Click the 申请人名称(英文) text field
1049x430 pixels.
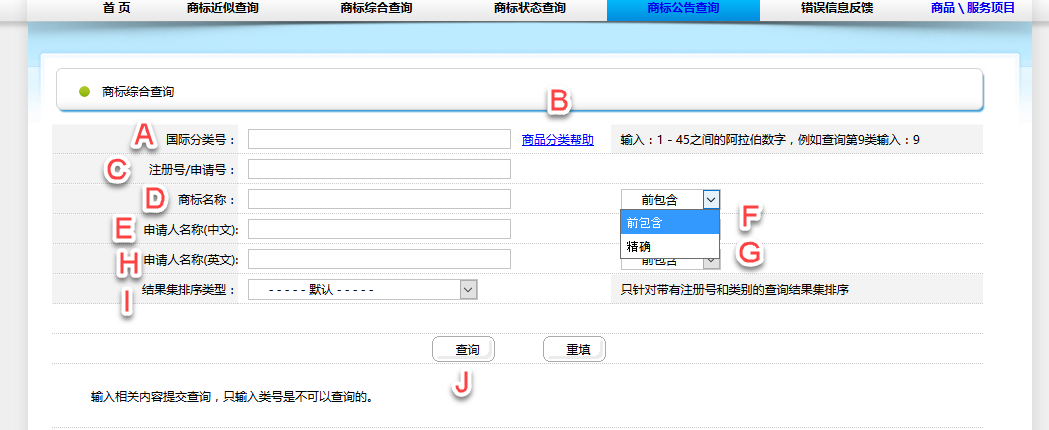379,259
